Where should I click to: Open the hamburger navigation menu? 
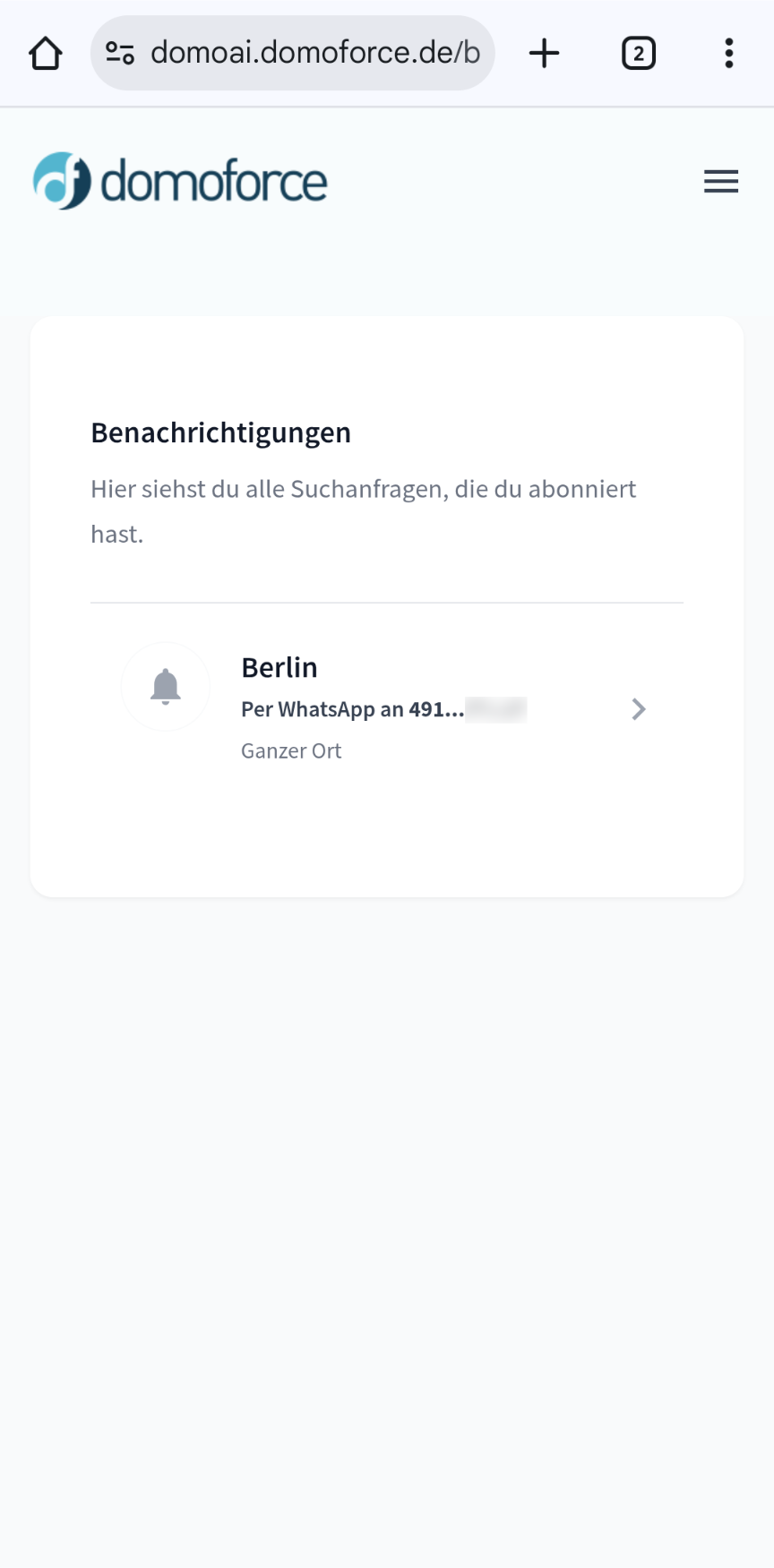[720, 182]
